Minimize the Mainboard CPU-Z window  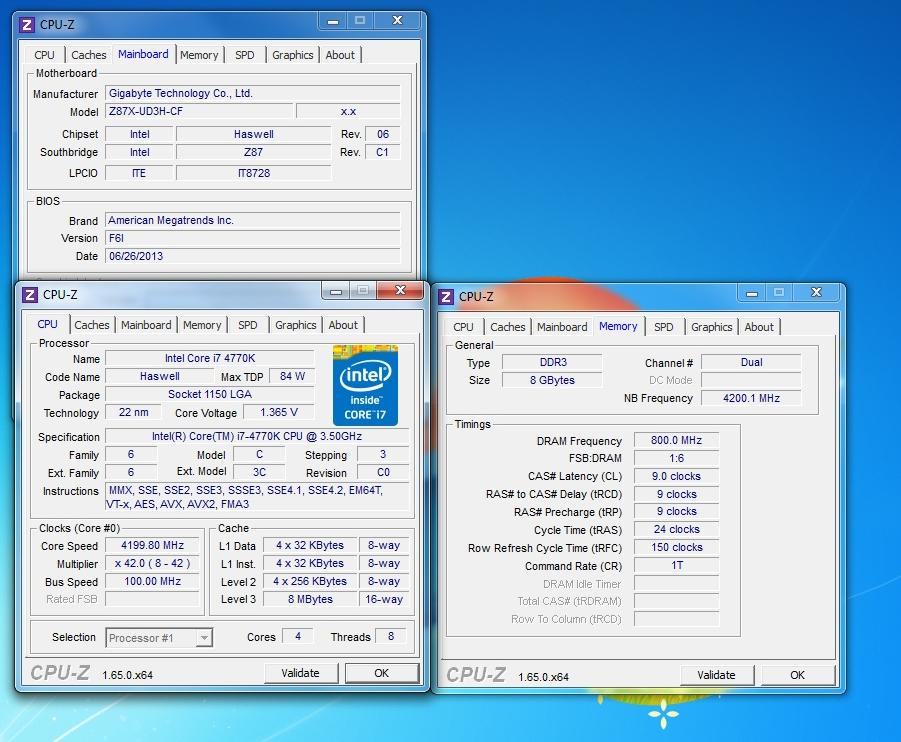coord(333,21)
